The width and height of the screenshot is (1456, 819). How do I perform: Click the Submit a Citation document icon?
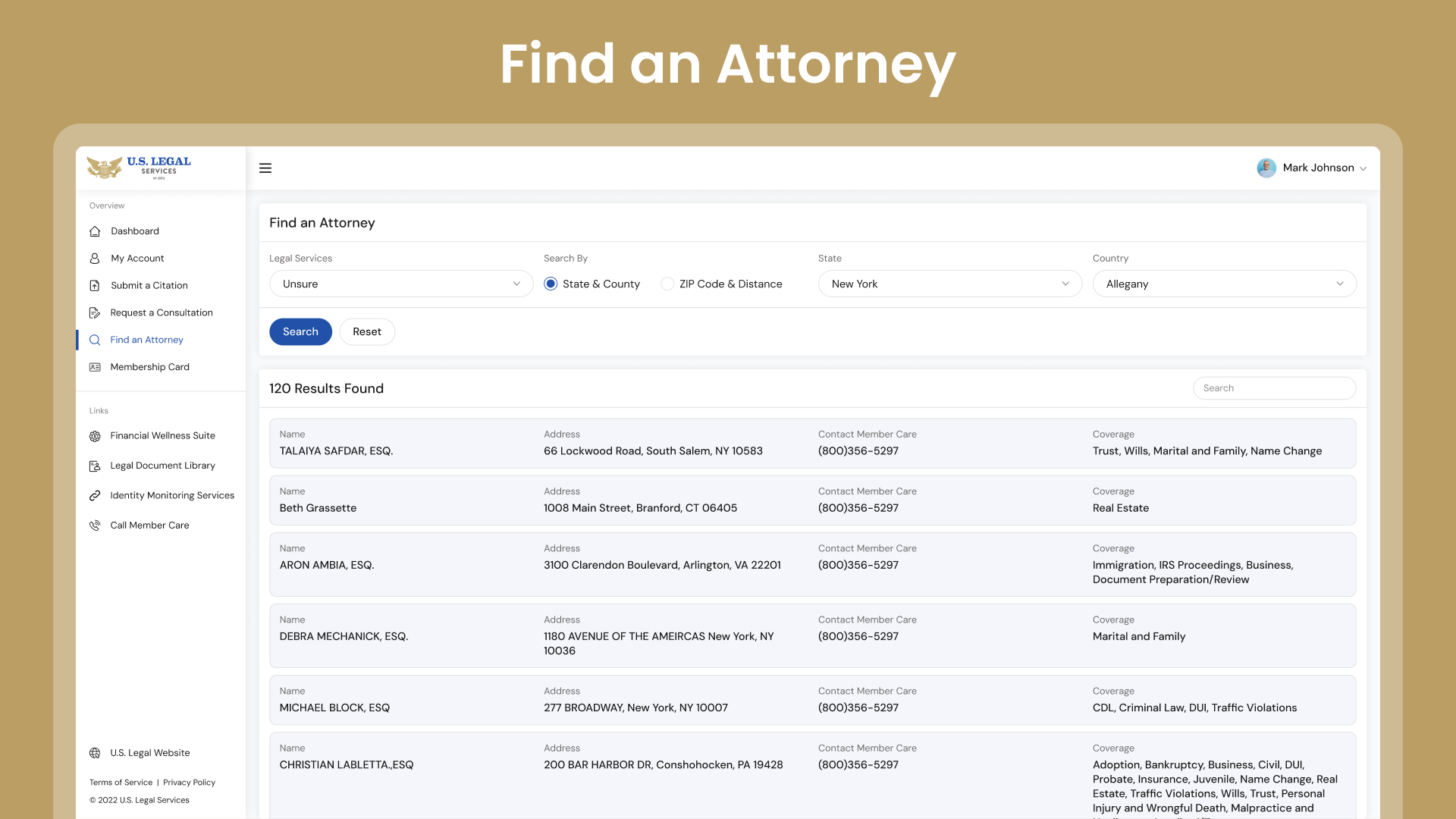click(x=95, y=286)
